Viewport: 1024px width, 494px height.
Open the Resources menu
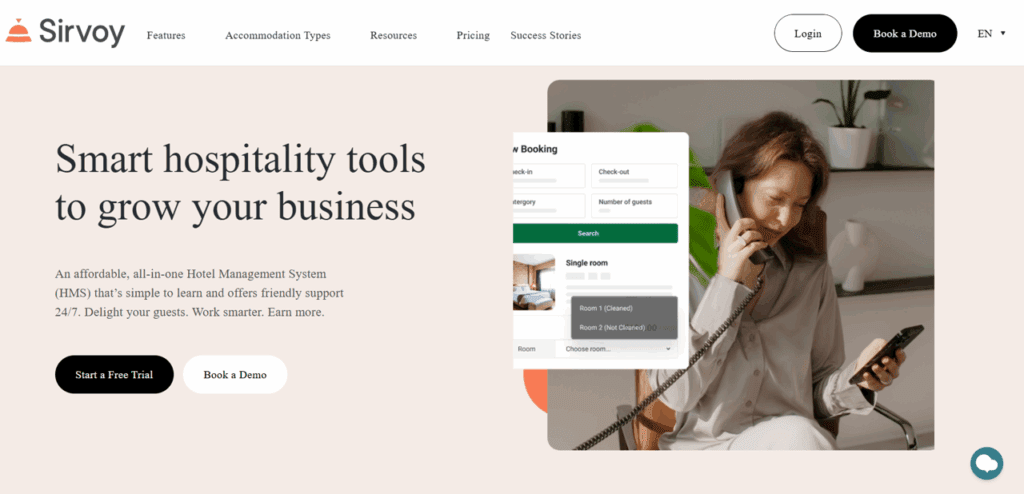click(393, 35)
